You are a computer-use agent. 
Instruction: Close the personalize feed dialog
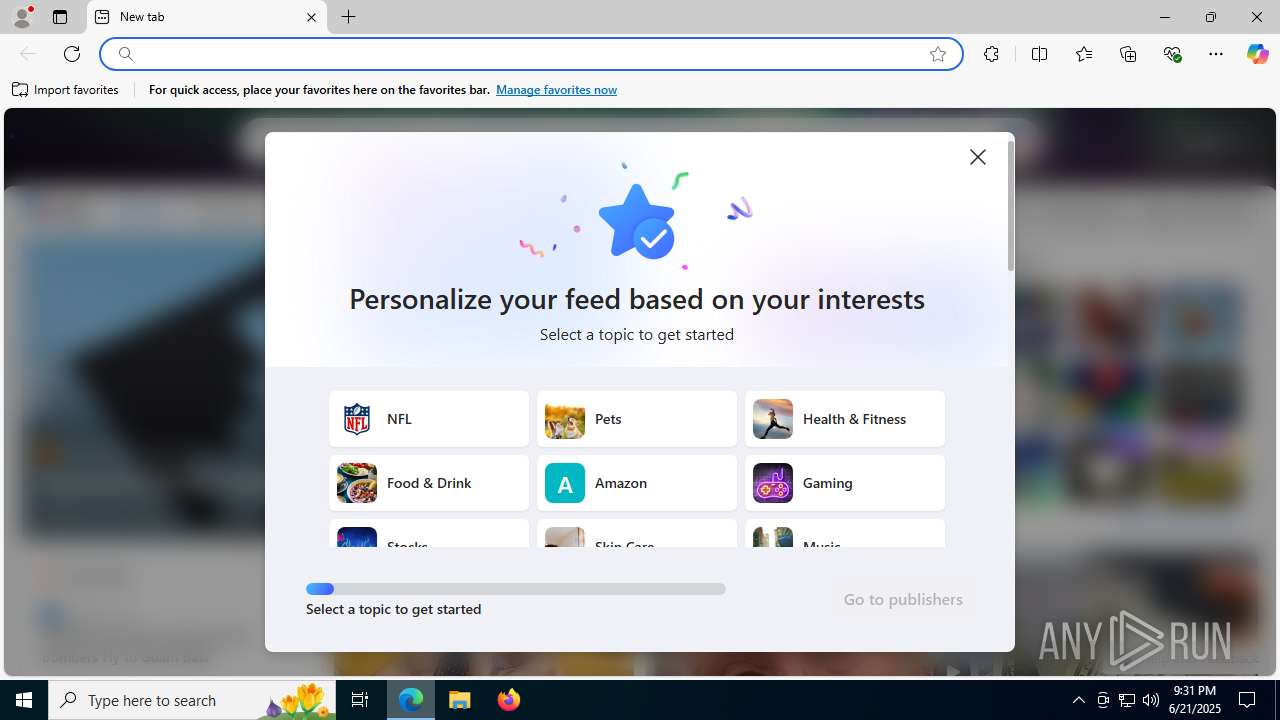pyautogui.click(x=978, y=157)
